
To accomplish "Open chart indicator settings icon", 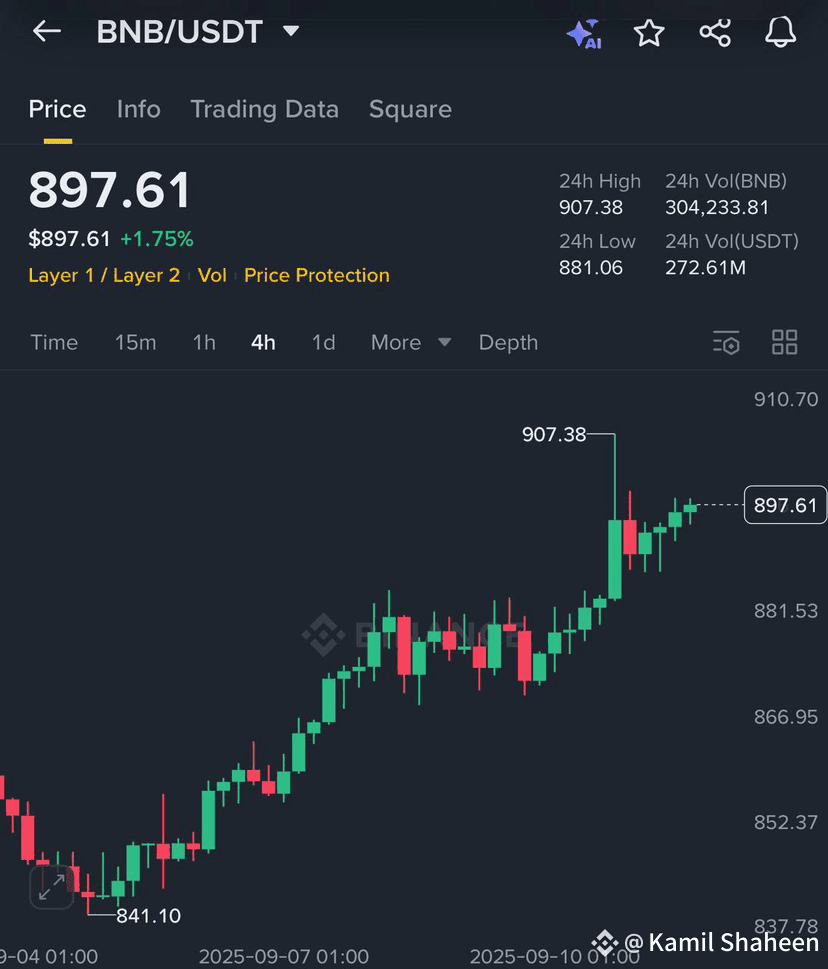I will (x=726, y=342).
